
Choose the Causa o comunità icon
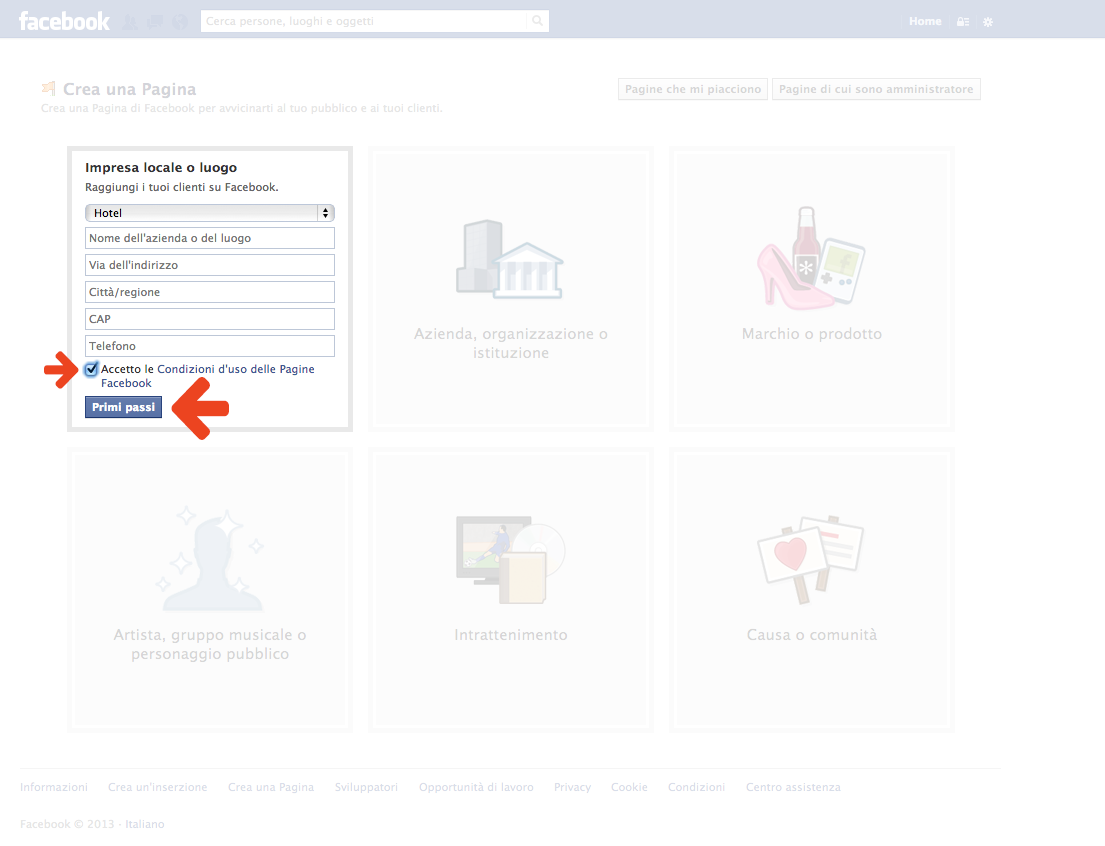[811, 559]
